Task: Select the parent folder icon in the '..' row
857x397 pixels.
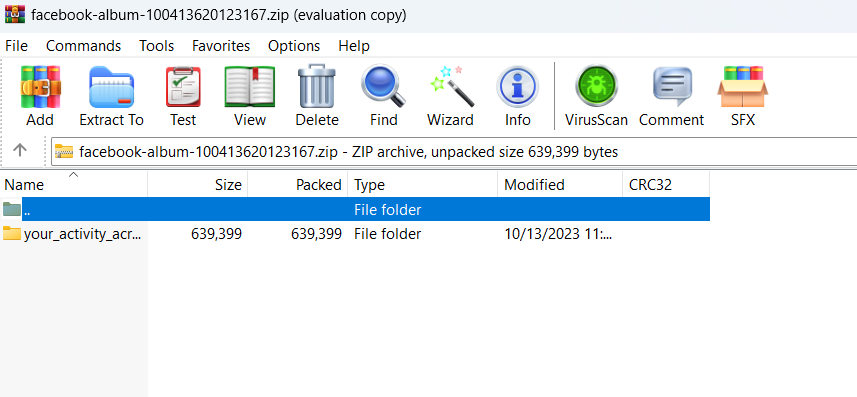Action: pyautogui.click(x=11, y=209)
